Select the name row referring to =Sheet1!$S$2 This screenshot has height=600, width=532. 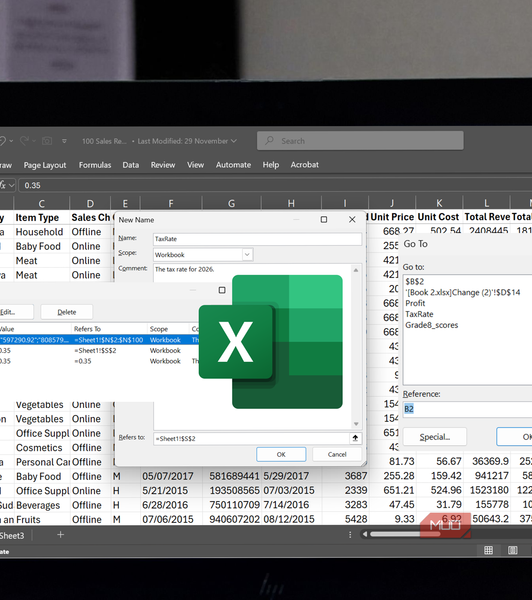(100, 351)
